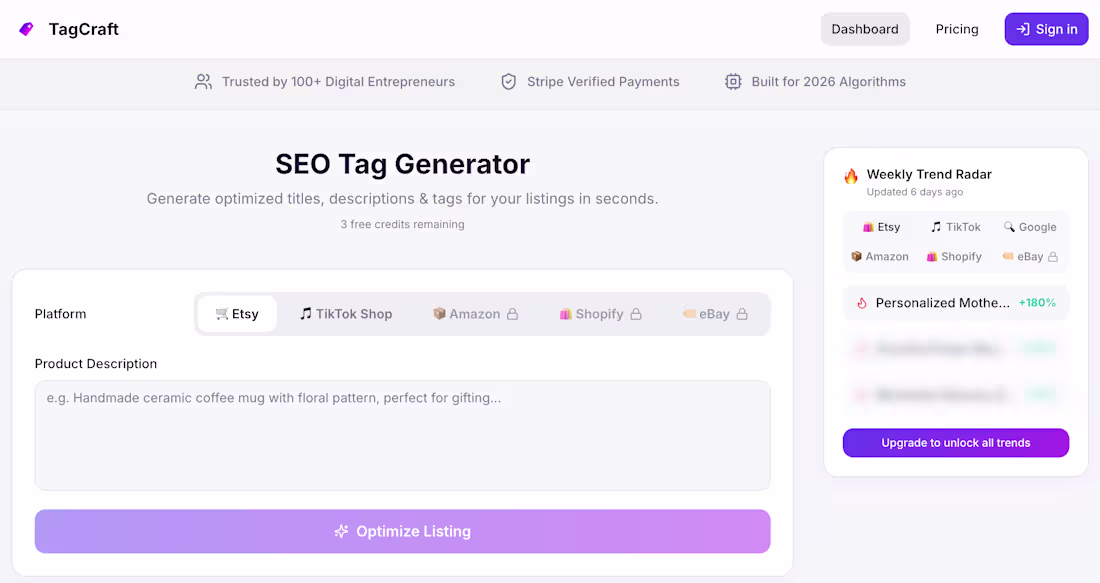Switch to the Dashboard tab
This screenshot has width=1100, height=583.
coord(865,29)
